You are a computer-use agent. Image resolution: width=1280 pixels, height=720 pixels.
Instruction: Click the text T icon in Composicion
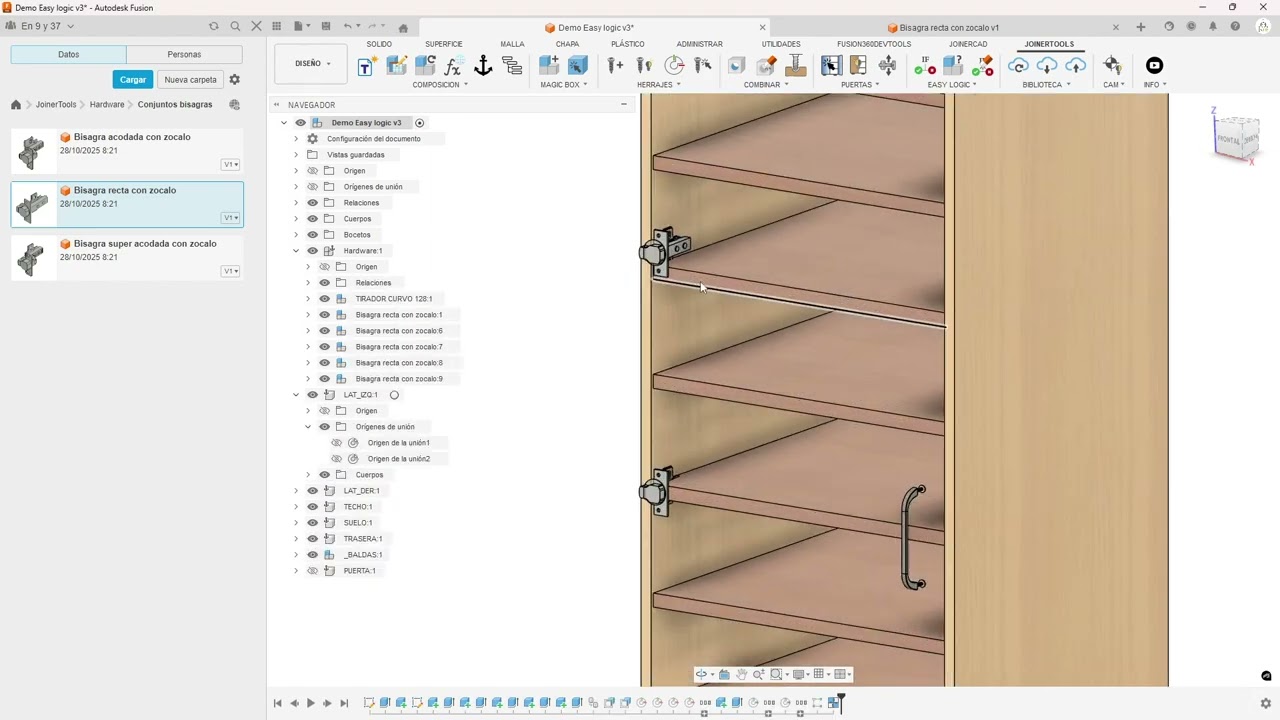(x=366, y=66)
